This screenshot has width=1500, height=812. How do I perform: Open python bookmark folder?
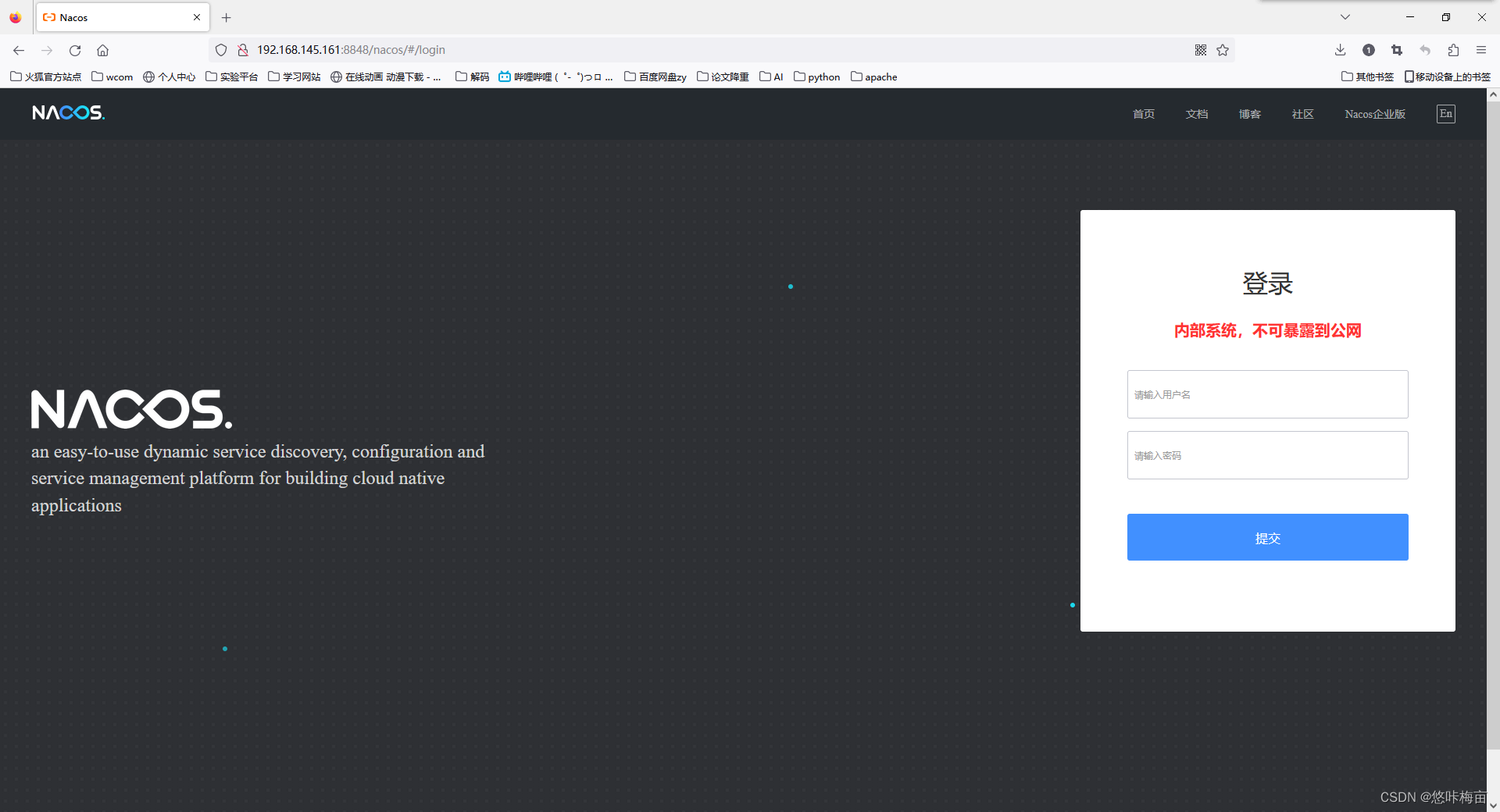click(x=816, y=77)
